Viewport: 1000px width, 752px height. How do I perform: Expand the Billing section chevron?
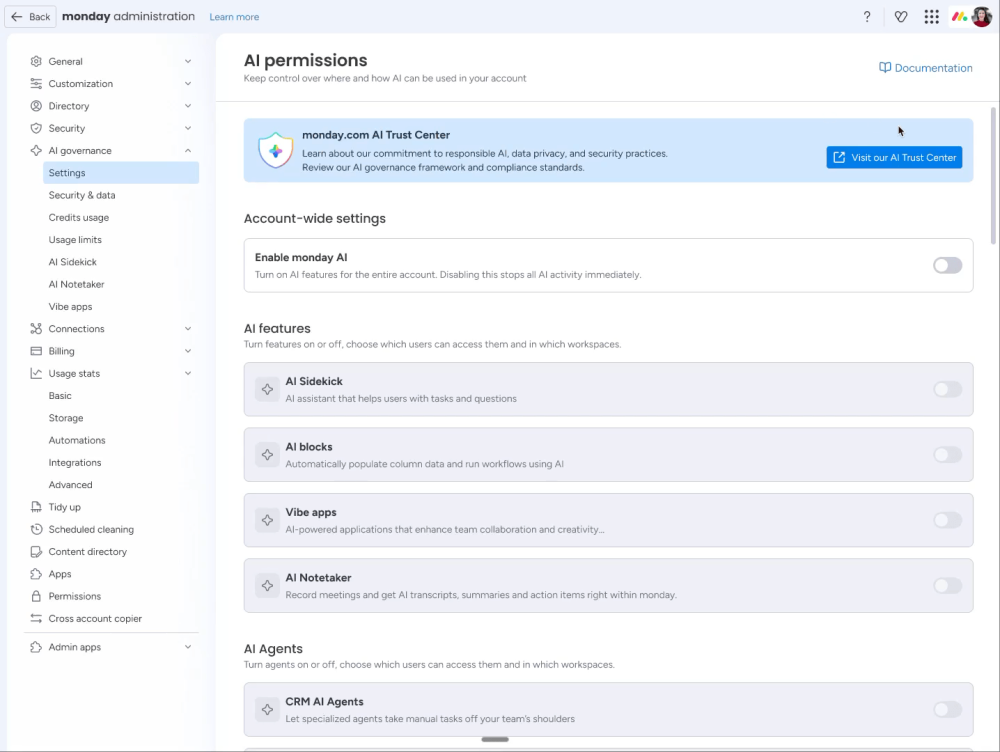pyautogui.click(x=188, y=352)
